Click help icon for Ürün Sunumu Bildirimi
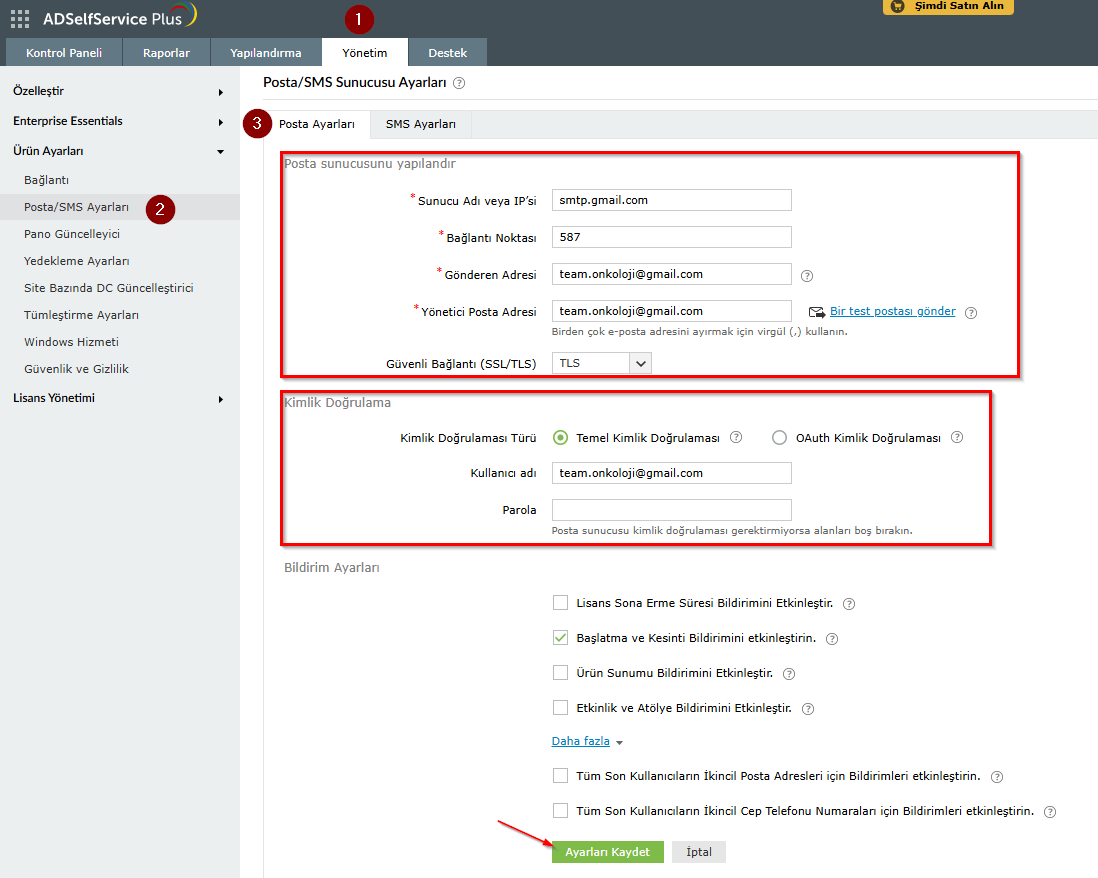This screenshot has width=1098, height=878. click(788, 674)
